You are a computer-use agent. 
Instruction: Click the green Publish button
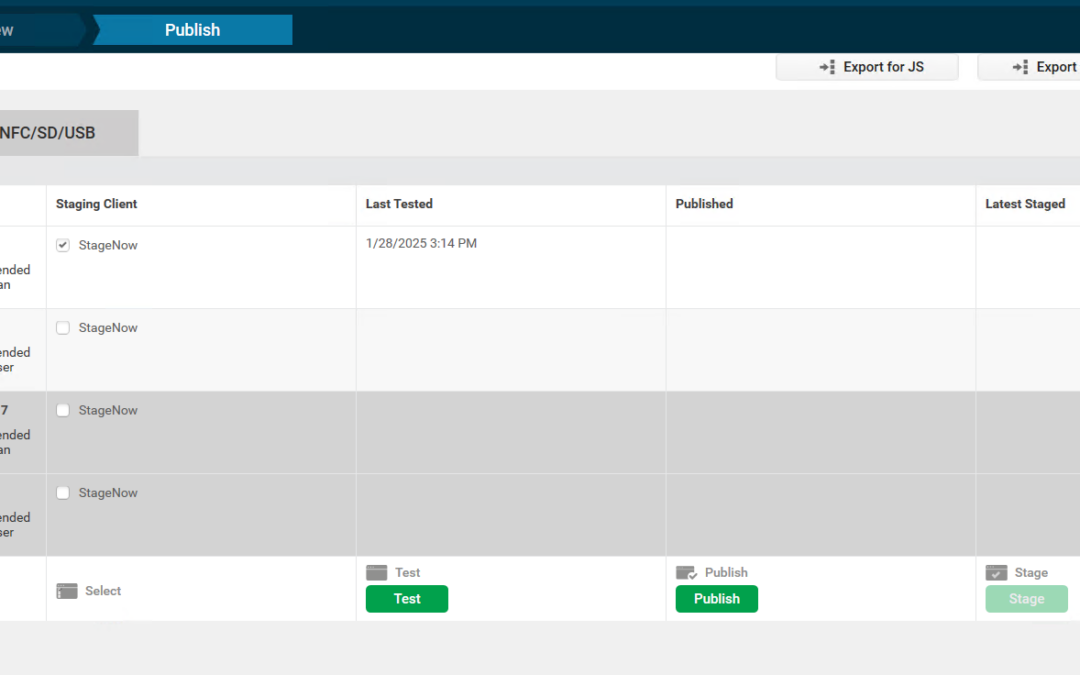coord(717,599)
